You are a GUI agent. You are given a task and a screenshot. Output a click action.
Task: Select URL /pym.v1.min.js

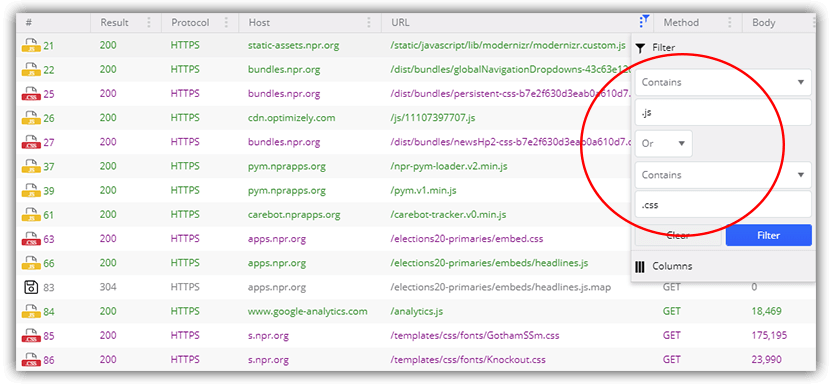423,191
